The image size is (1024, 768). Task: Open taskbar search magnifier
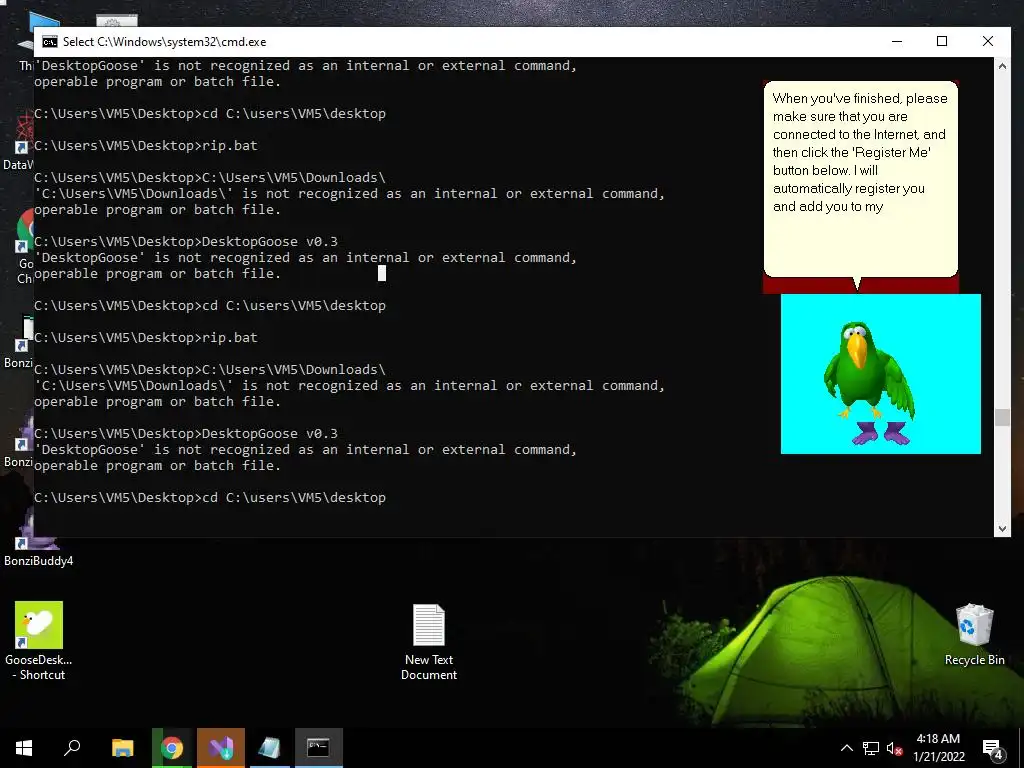[x=72, y=748]
